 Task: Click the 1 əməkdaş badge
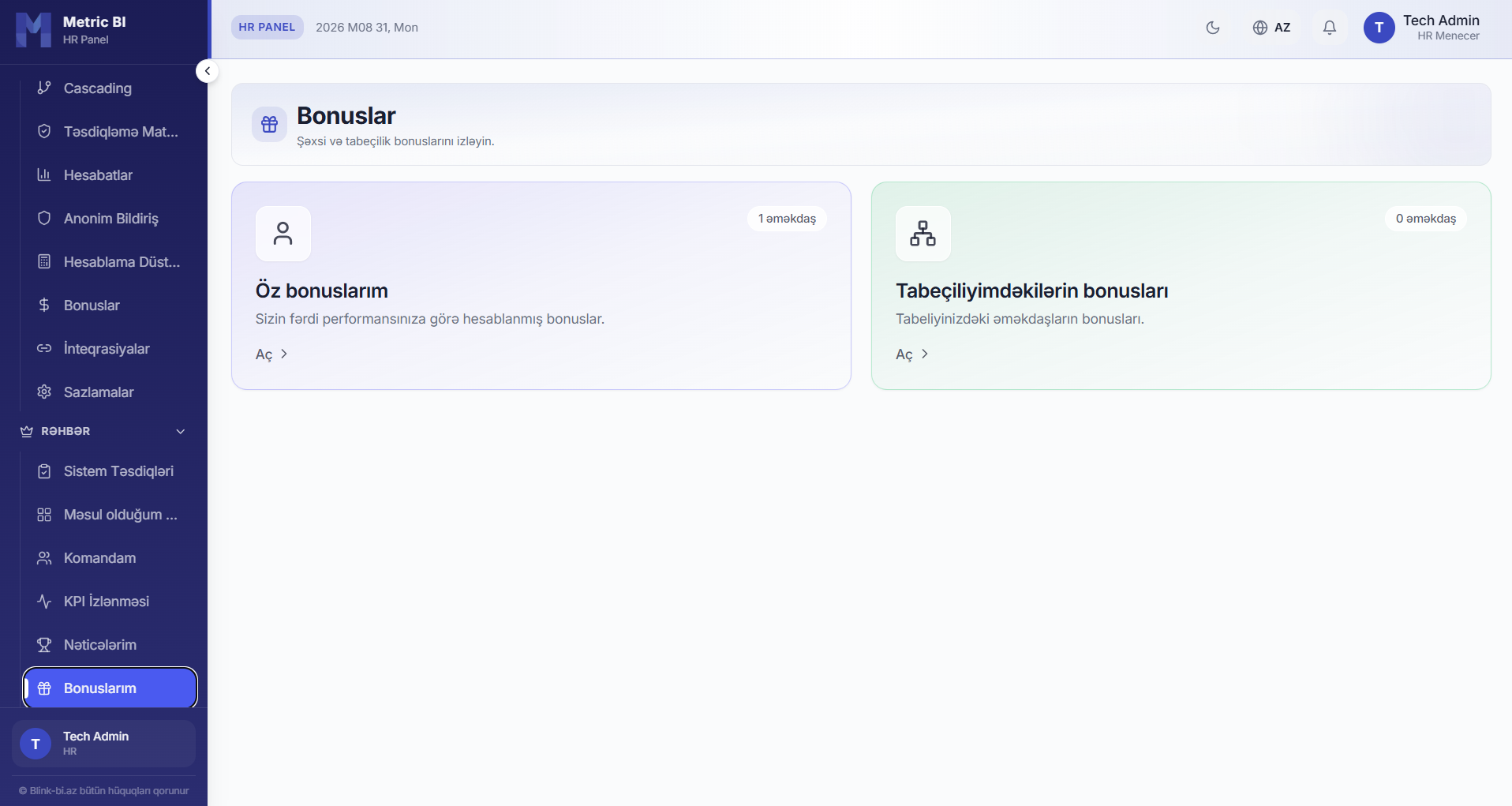(x=787, y=219)
